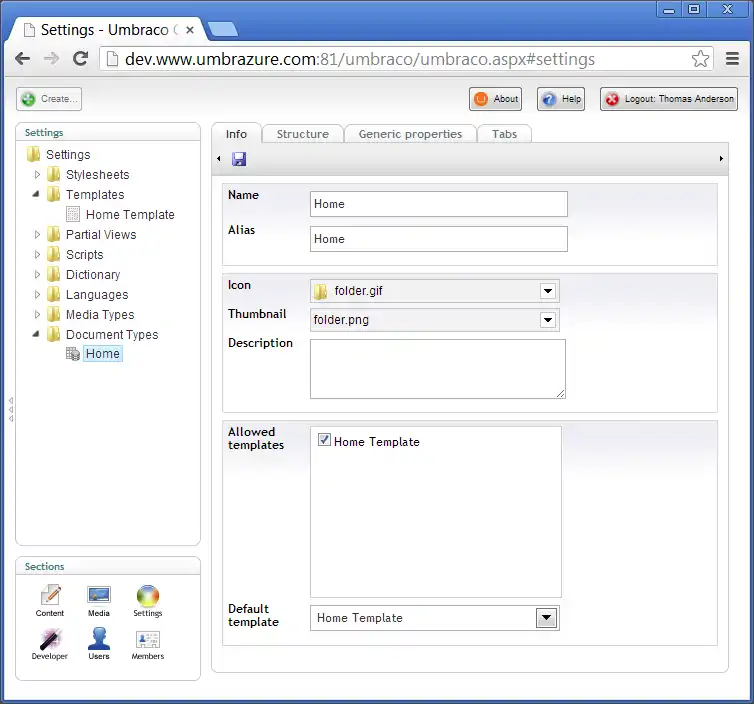Open the Chrome hamburger menu
Screen dimensions: 754x704
732,59
